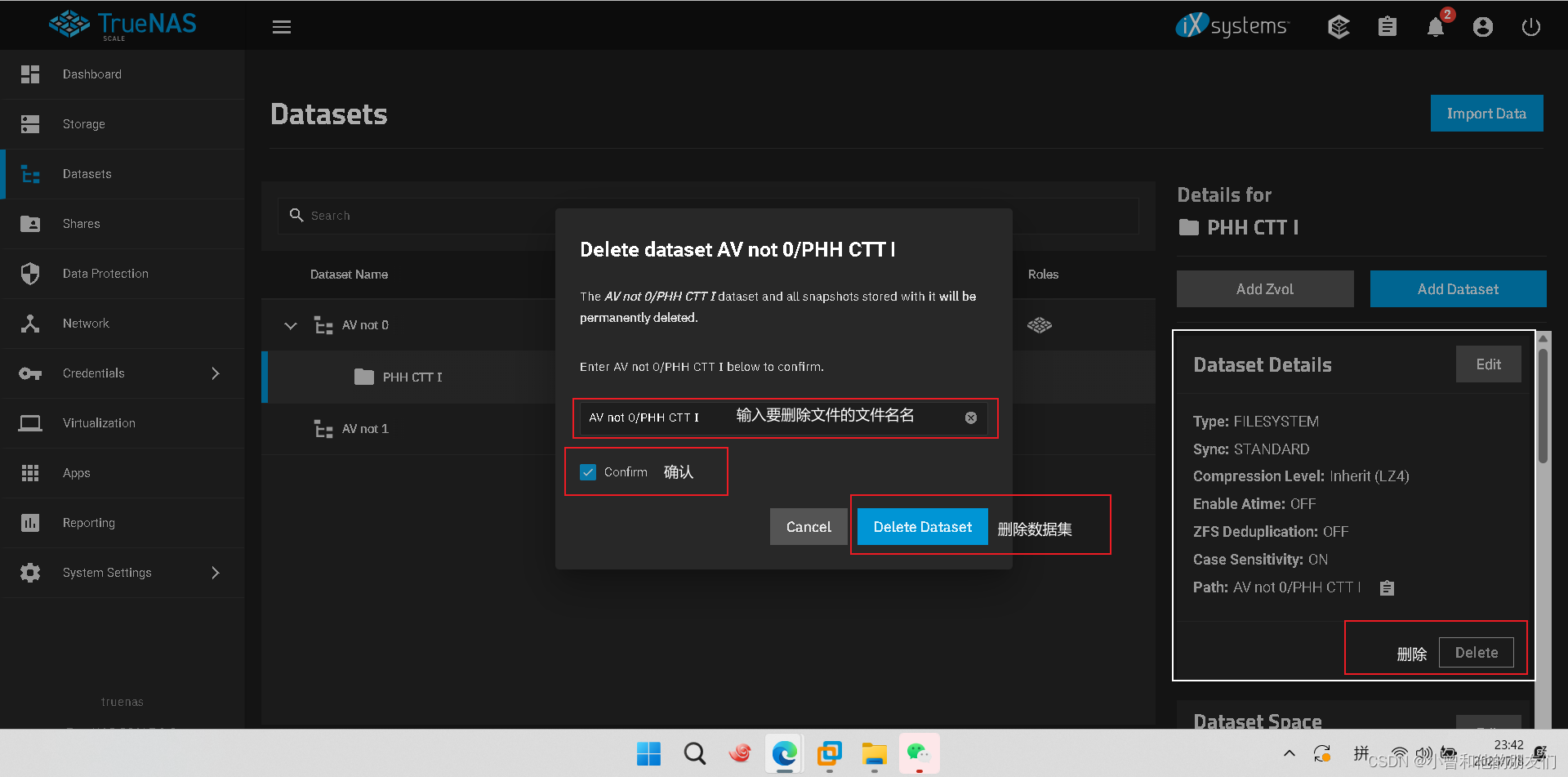The image size is (1568, 777).
Task: Click the iXsystems logo
Action: [x=1232, y=25]
